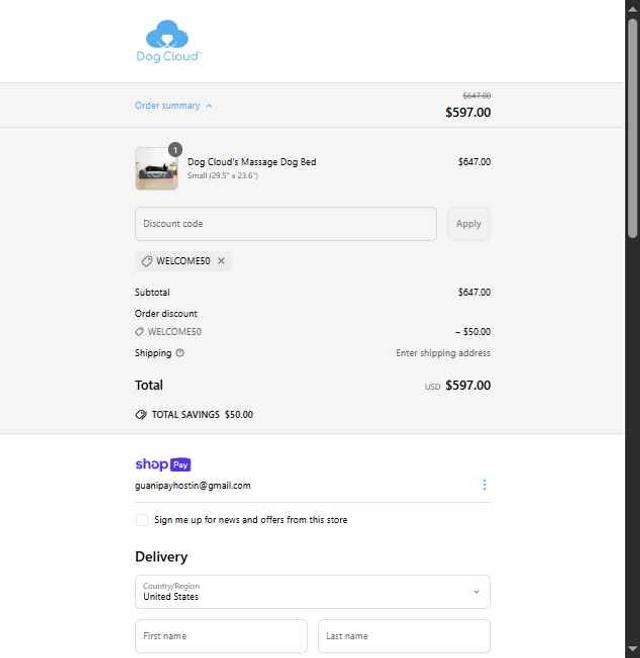The height and width of the screenshot is (658, 640).
Task: Click the scrollbar down arrow
Action: coord(632,649)
